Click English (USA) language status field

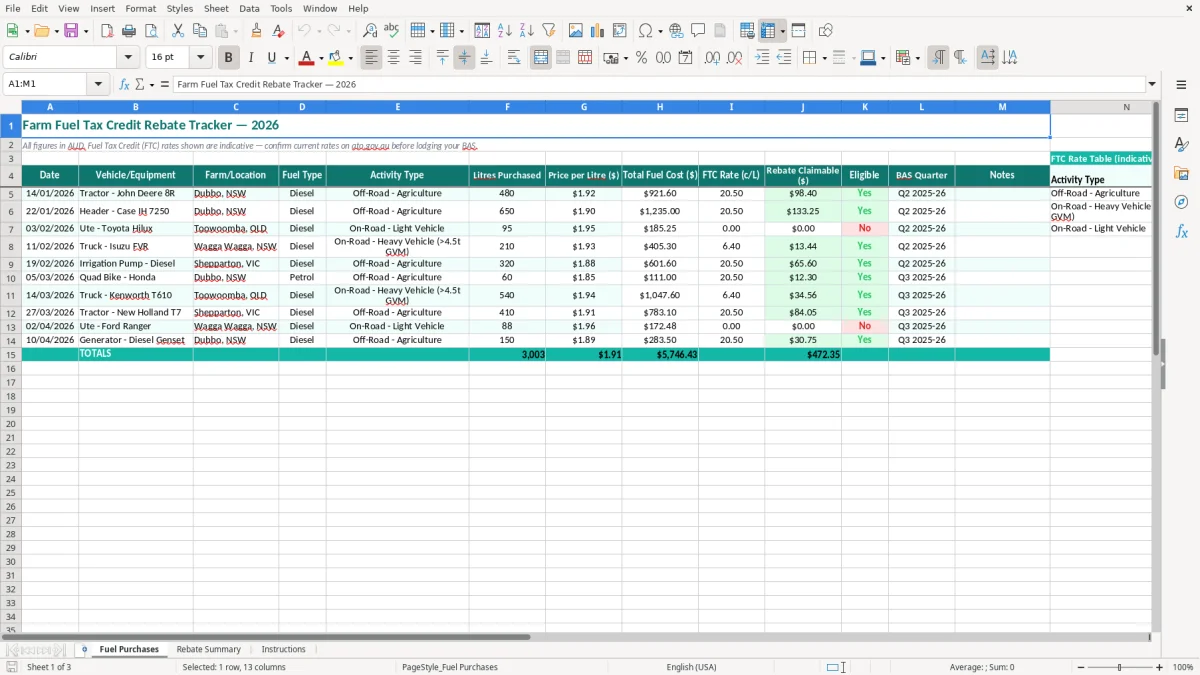(691, 667)
